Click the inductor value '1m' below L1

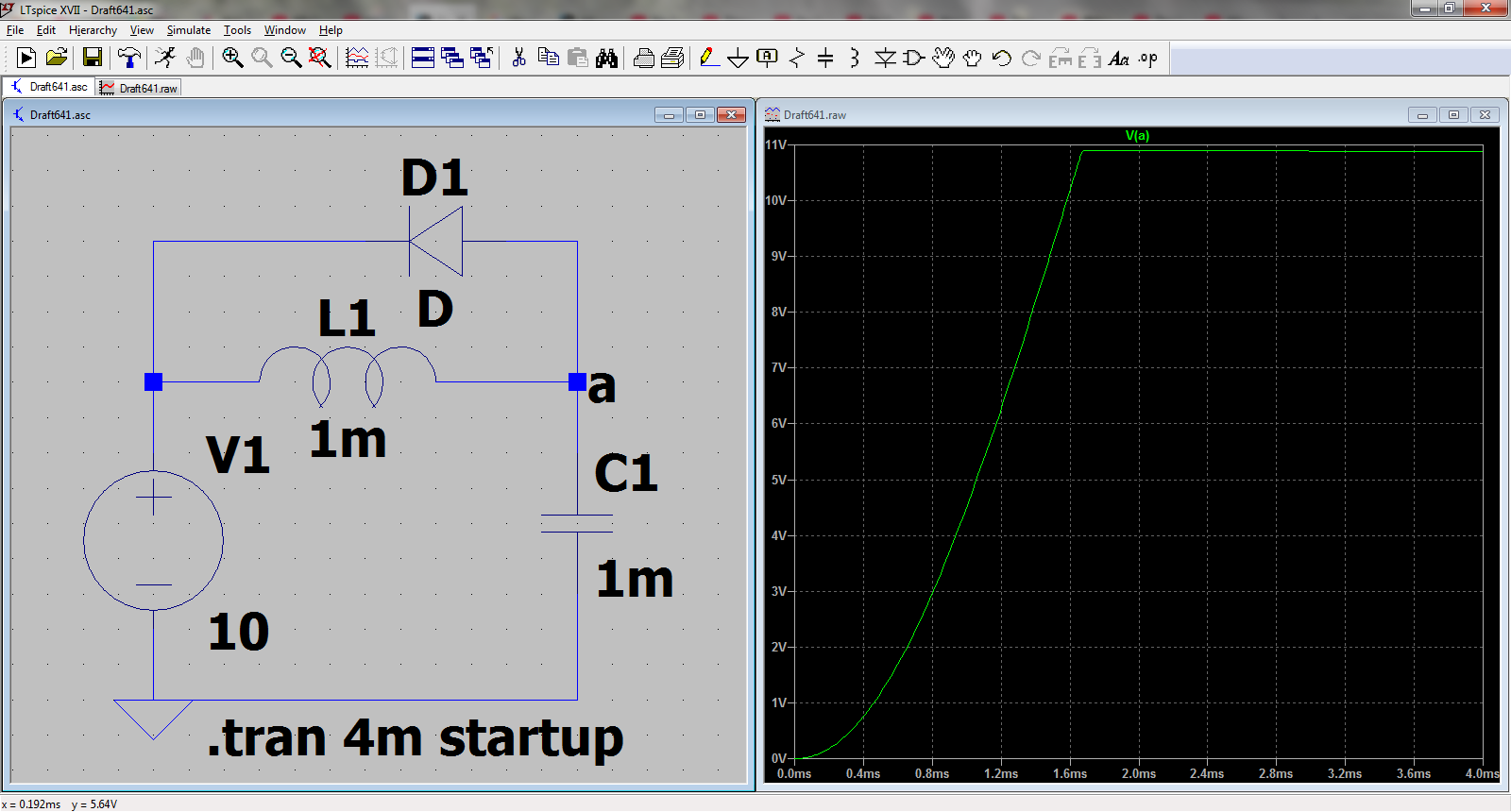(x=348, y=440)
